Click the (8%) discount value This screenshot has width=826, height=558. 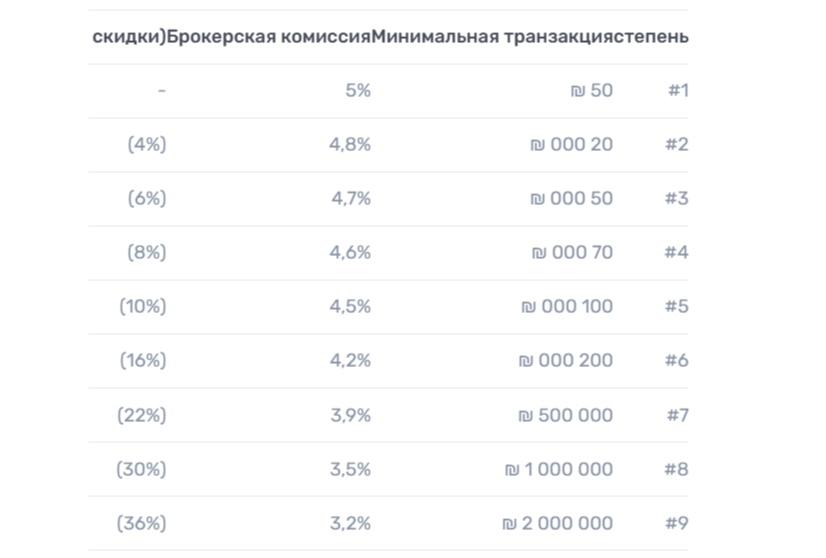click(147, 253)
